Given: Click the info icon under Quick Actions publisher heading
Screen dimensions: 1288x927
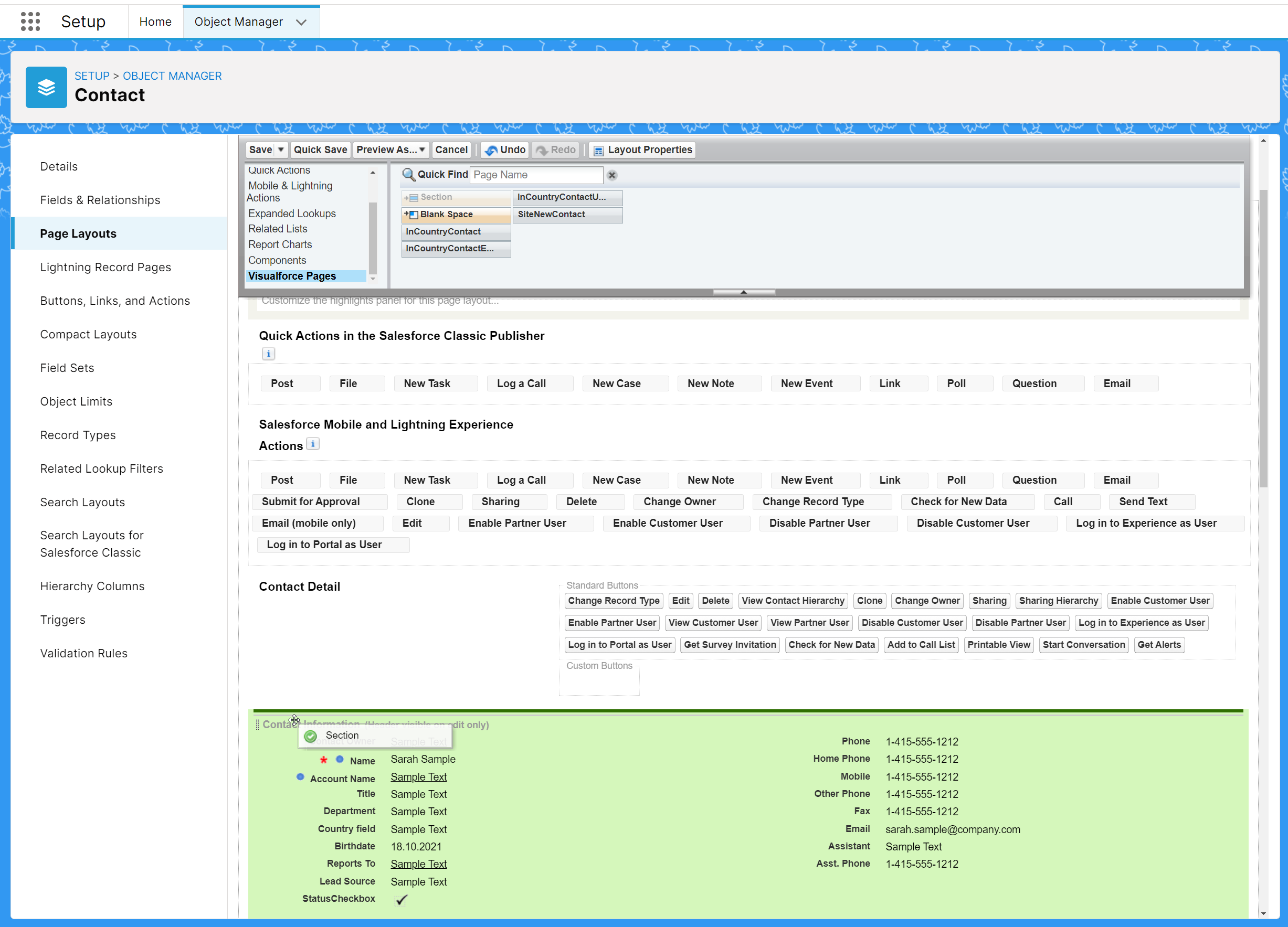Looking at the screenshot, I should coord(268,353).
